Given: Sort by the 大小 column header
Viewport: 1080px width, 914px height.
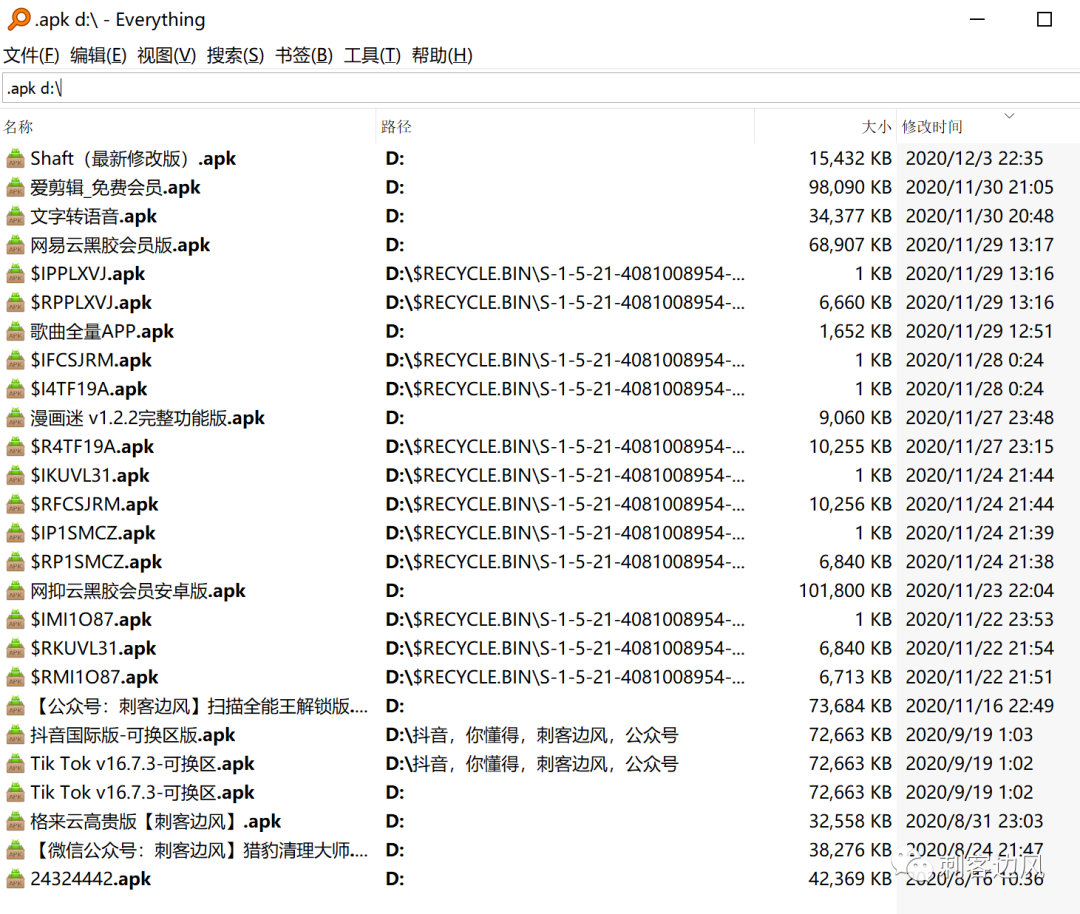Looking at the screenshot, I should pos(825,127).
